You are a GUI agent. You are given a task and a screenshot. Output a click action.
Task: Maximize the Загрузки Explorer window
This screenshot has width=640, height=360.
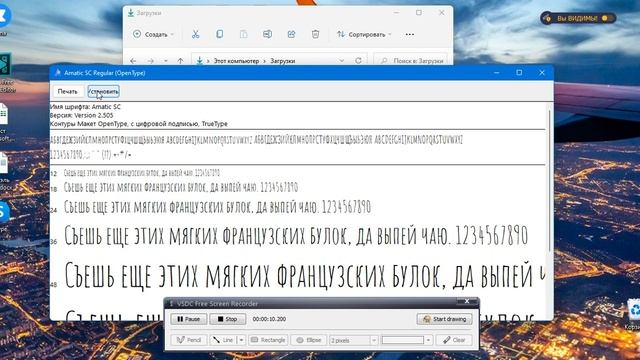(x=419, y=13)
